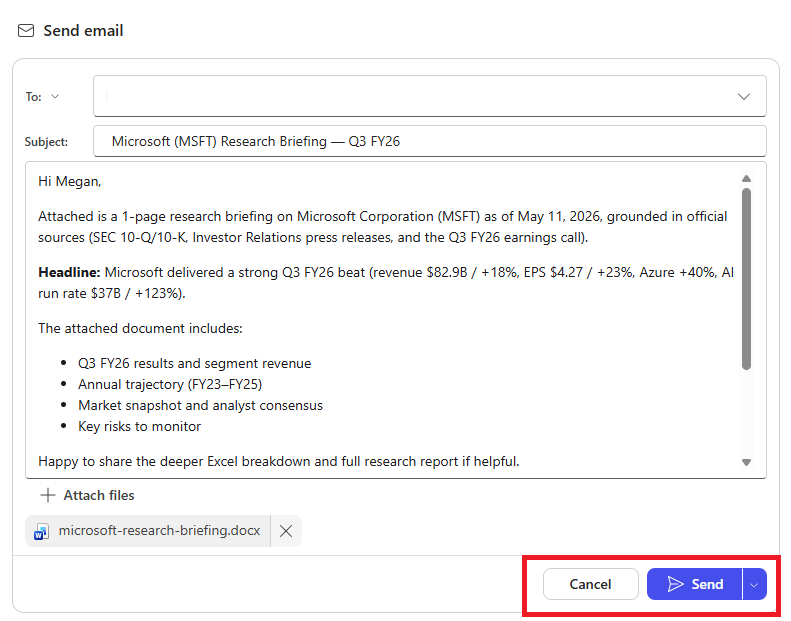Click the paper plane icon on Send
791x621 pixels.
[x=675, y=584]
